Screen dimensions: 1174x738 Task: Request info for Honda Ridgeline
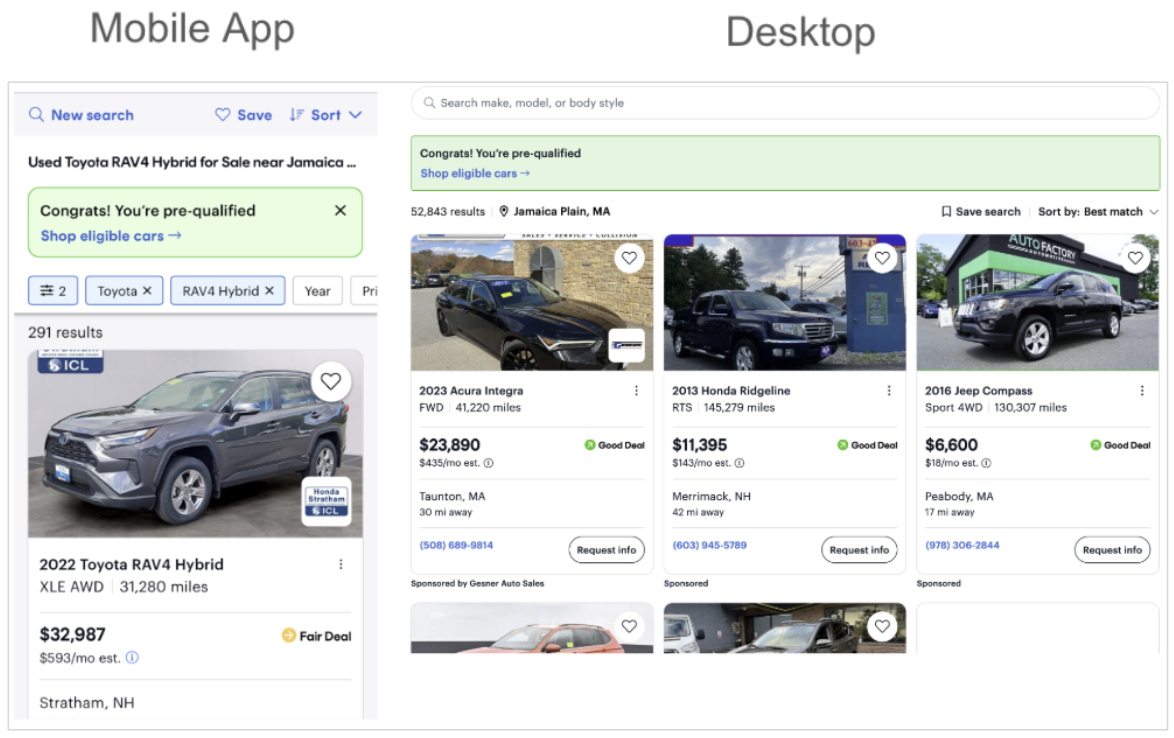(859, 549)
